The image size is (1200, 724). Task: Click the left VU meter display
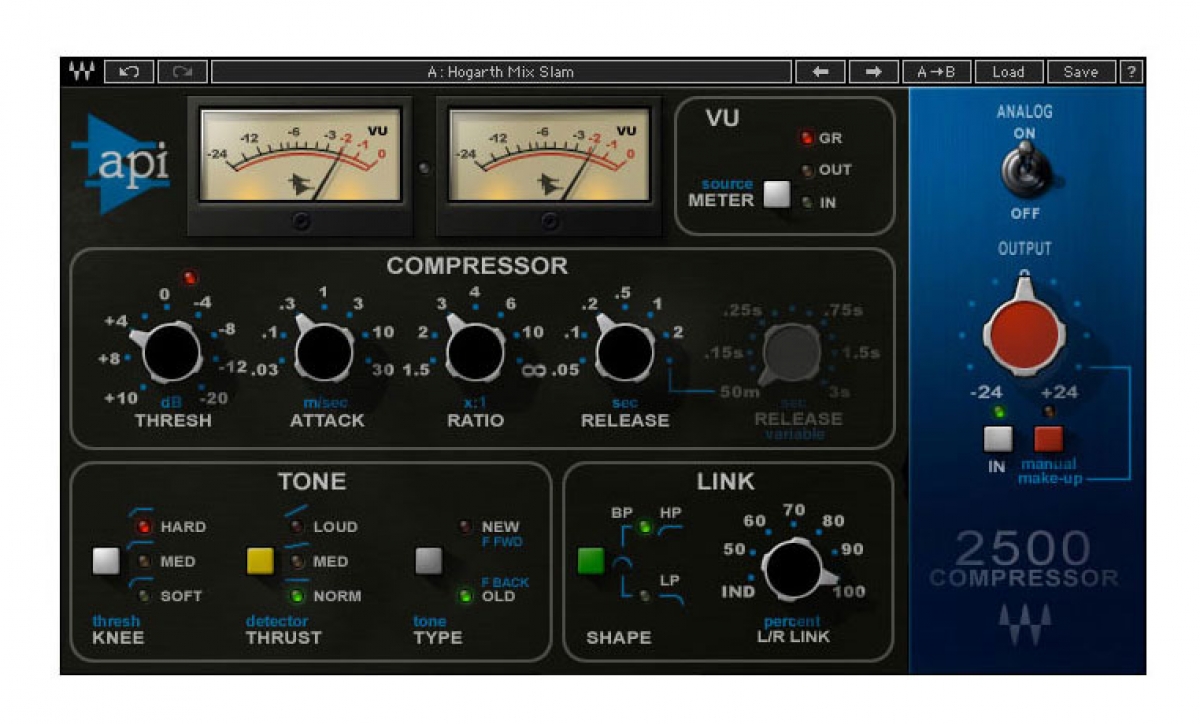click(300, 155)
